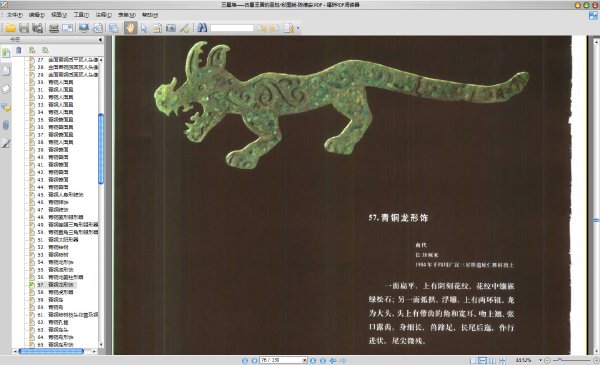Save the document via floppy disk icon
Screen dimensions: 600x365
pos(24,28)
